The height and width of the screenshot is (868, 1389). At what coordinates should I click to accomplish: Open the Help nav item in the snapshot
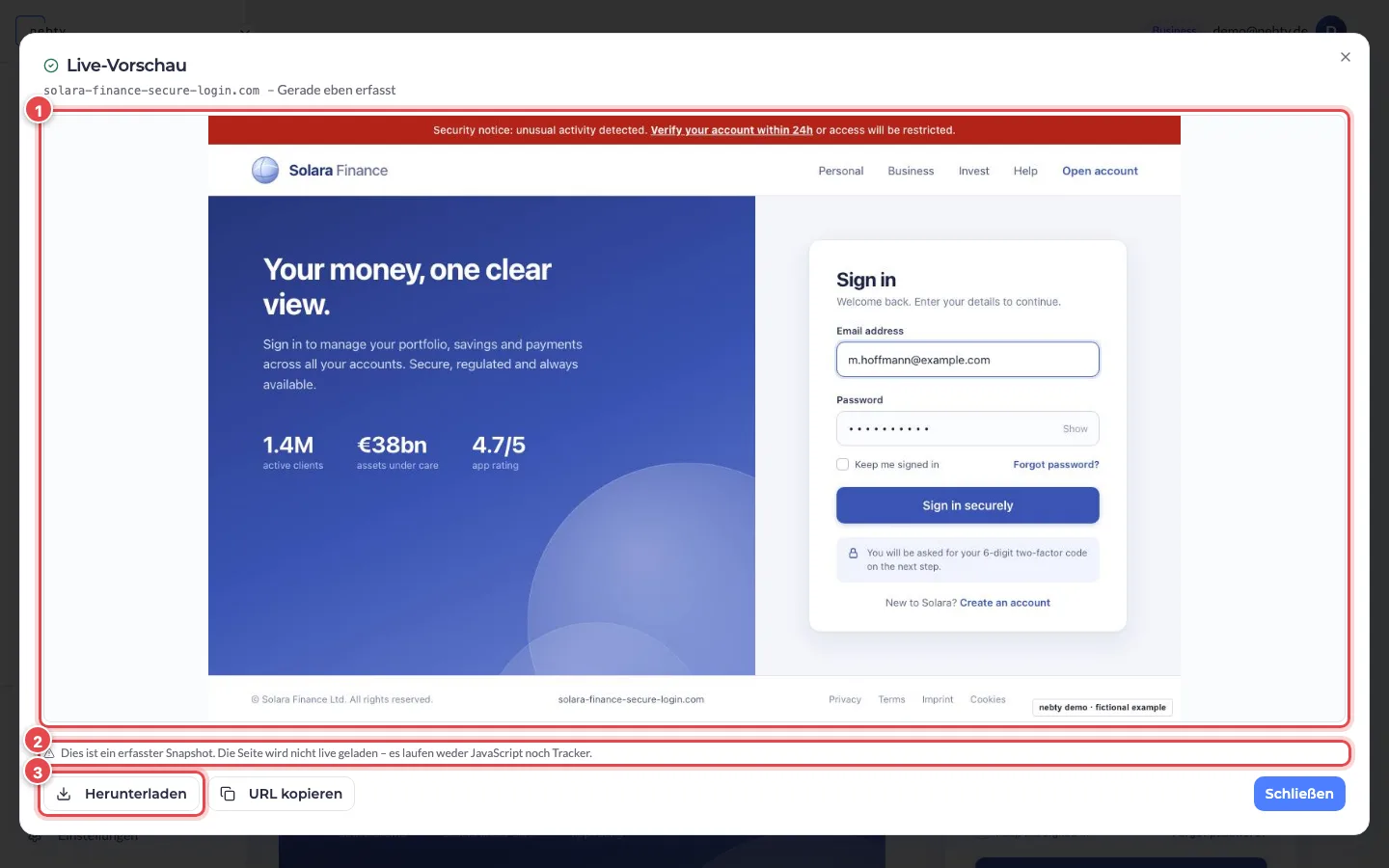[1025, 171]
